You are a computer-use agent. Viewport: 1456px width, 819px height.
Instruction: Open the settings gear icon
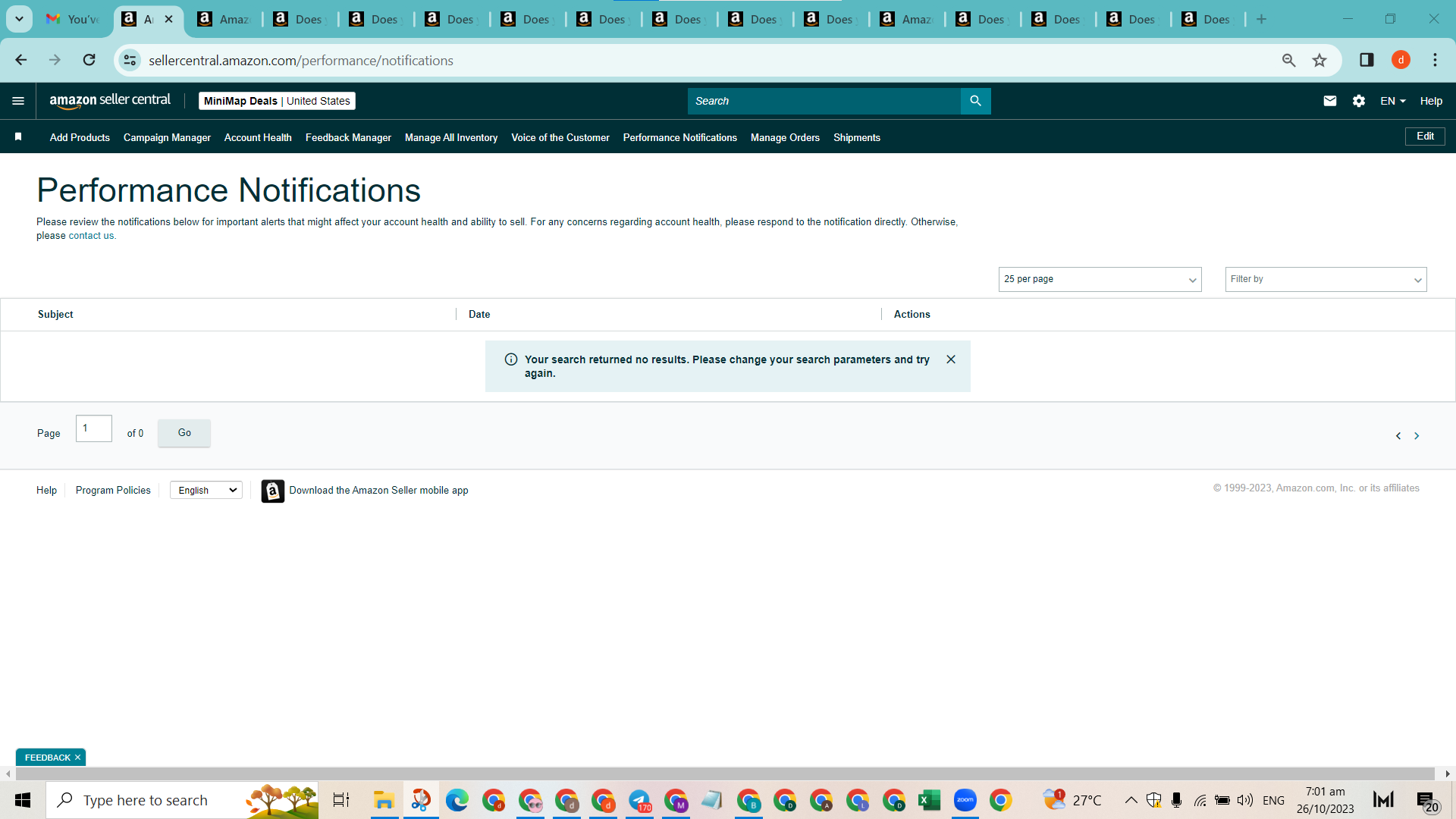[1358, 101]
